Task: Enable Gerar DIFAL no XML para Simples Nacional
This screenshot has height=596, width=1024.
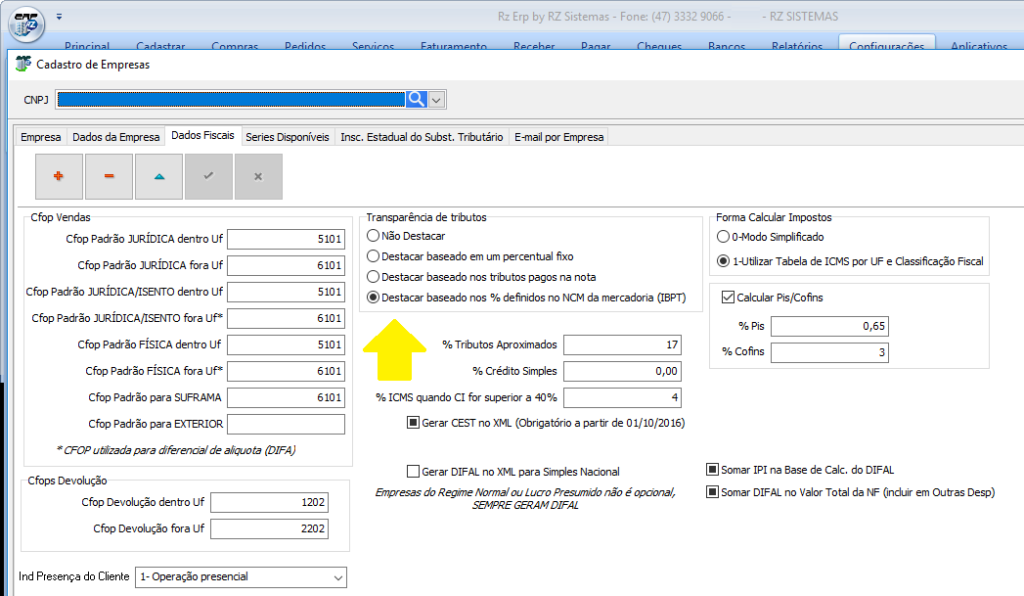Action: click(x=414, y=471)
